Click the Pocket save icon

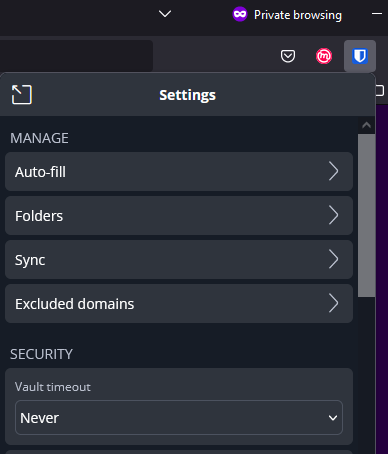point(288,56)
